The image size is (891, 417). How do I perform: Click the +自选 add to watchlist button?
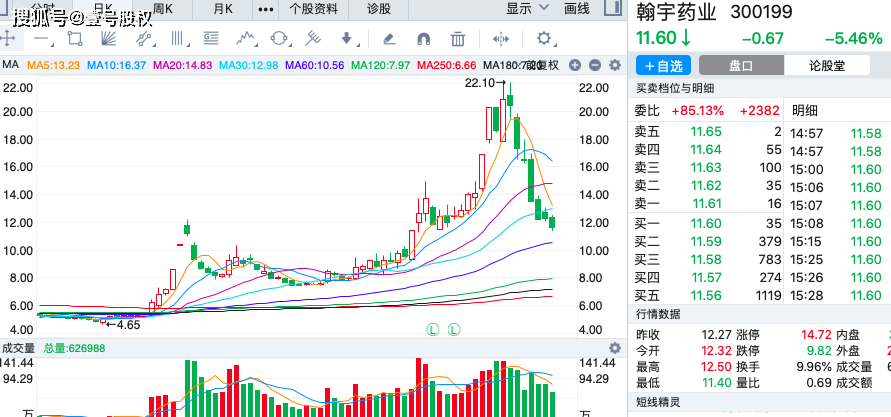coord(663,65)
